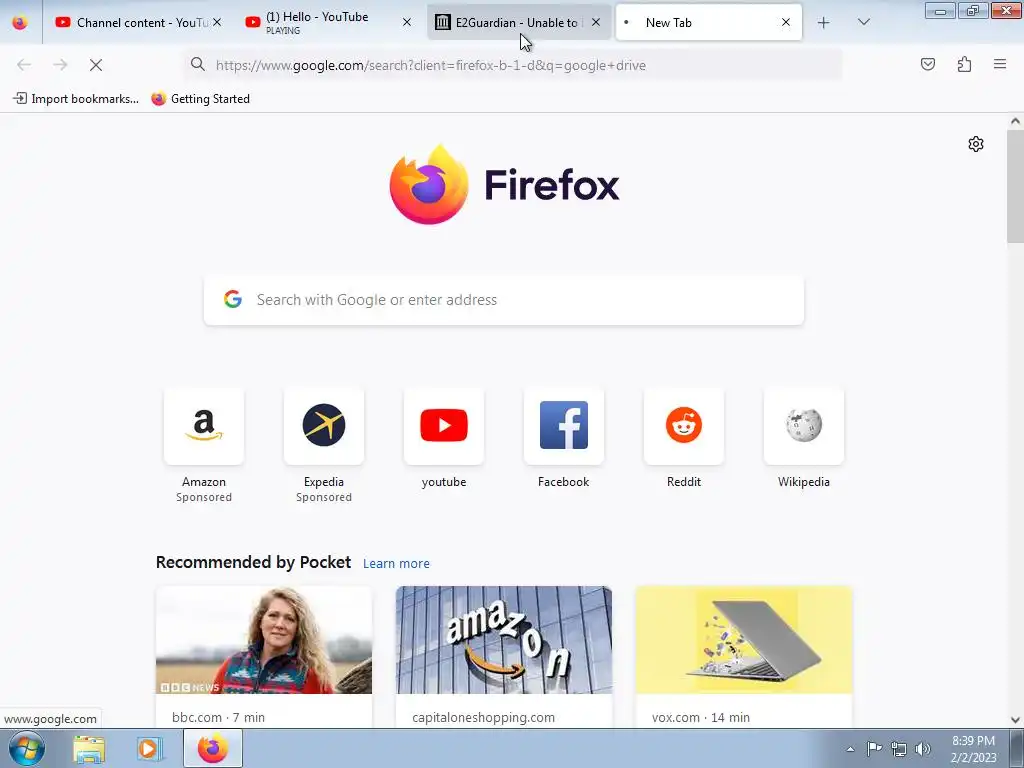This screenshot has width=1024, height=768.
Task: Click Import bookmarks bookmark item
Action: [x=76, y=99]
